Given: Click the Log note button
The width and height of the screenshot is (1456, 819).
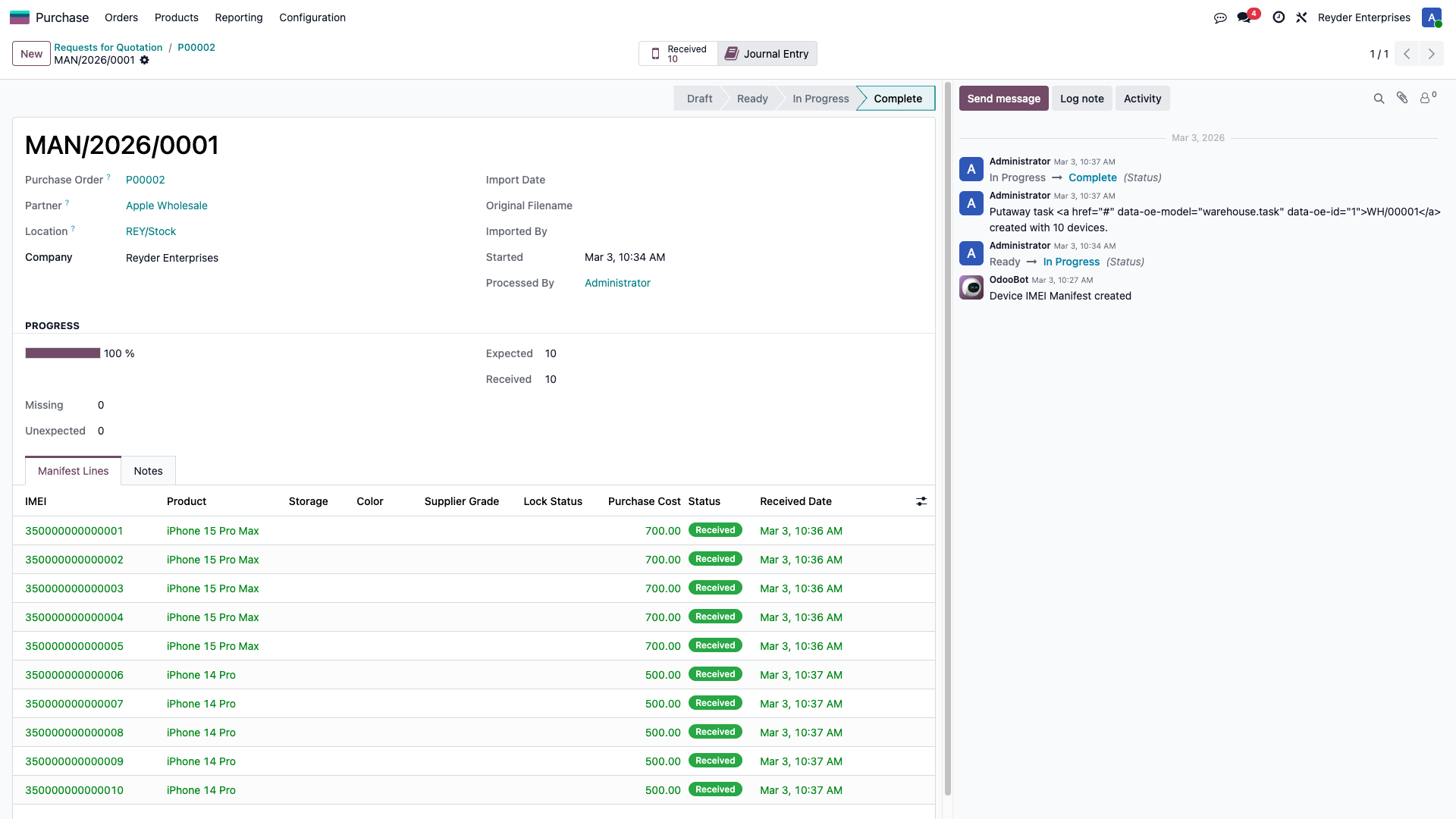Looking at the screenshot, I should click(1082, 99).
